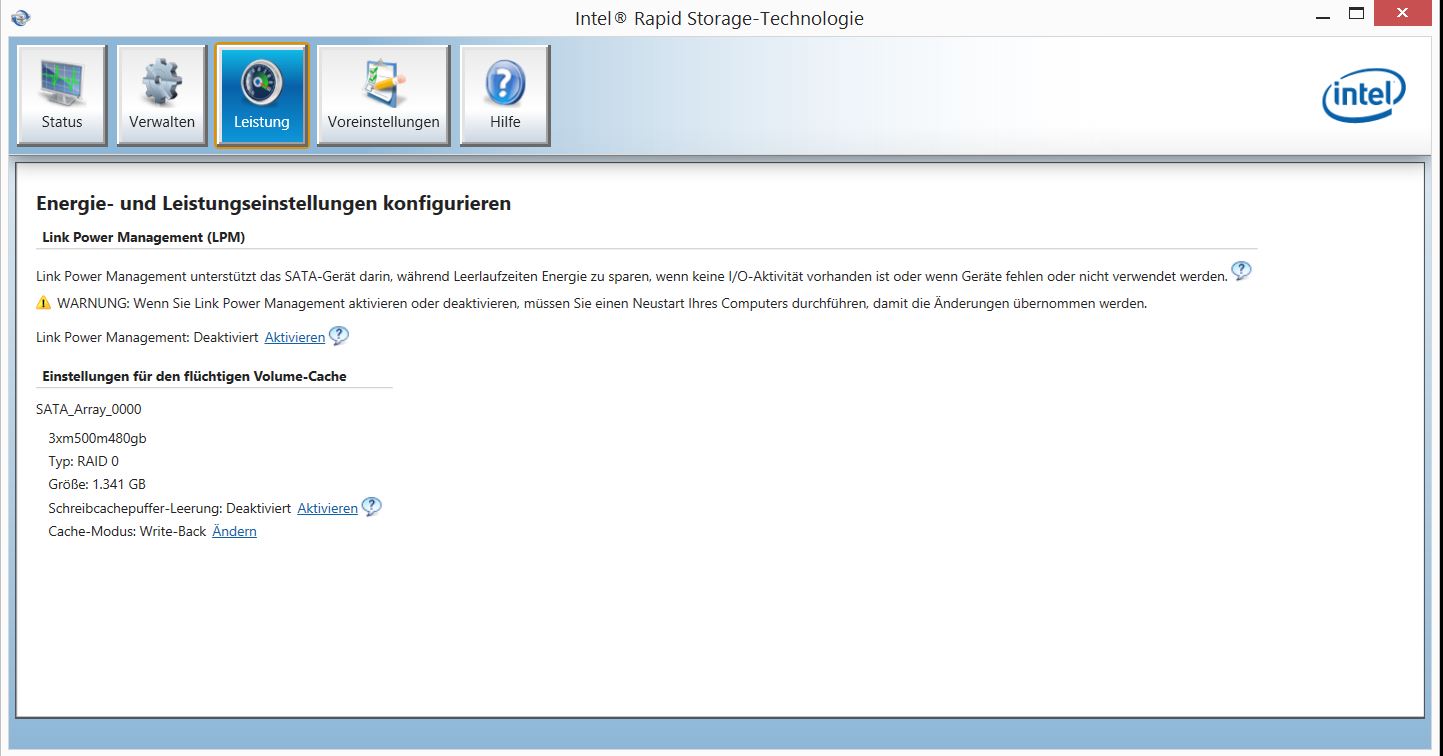Open the Status tab

(x=62, y=96)
